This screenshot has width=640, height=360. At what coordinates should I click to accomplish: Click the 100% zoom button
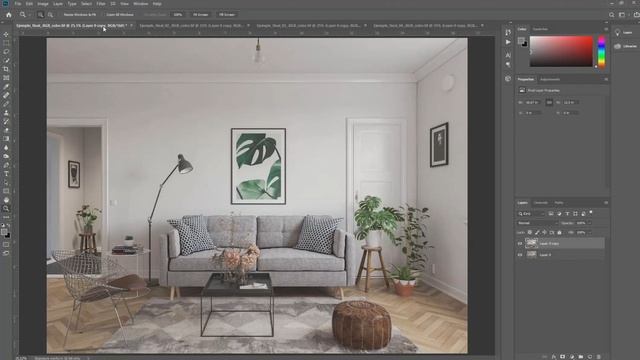[x=178, y=15]
